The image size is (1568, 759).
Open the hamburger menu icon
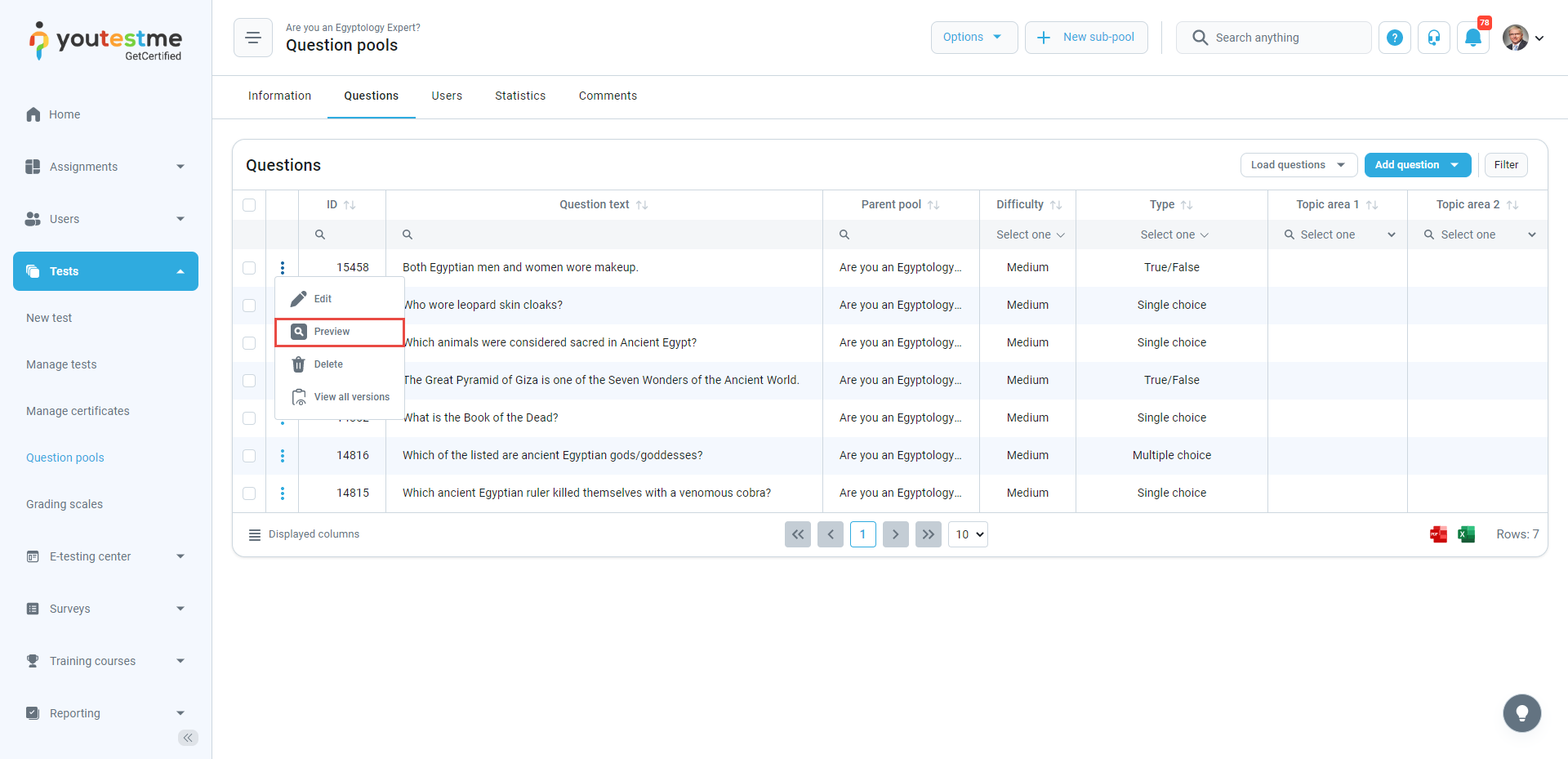tap(253, 38)
